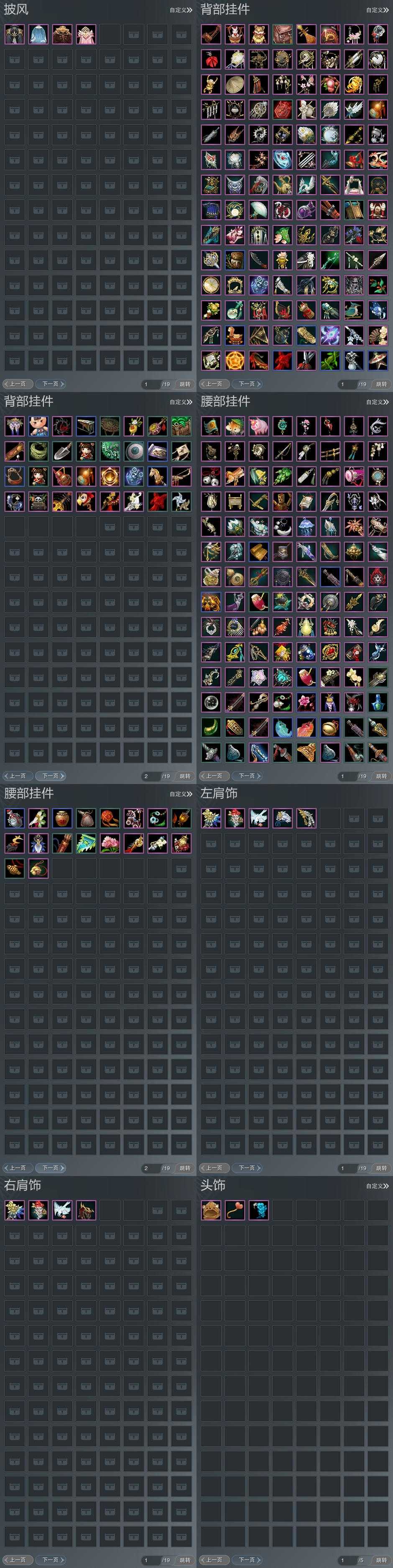Select the pink dress cloak in 披风
This screenshot has height=1568, width=393.
(86, 35)
